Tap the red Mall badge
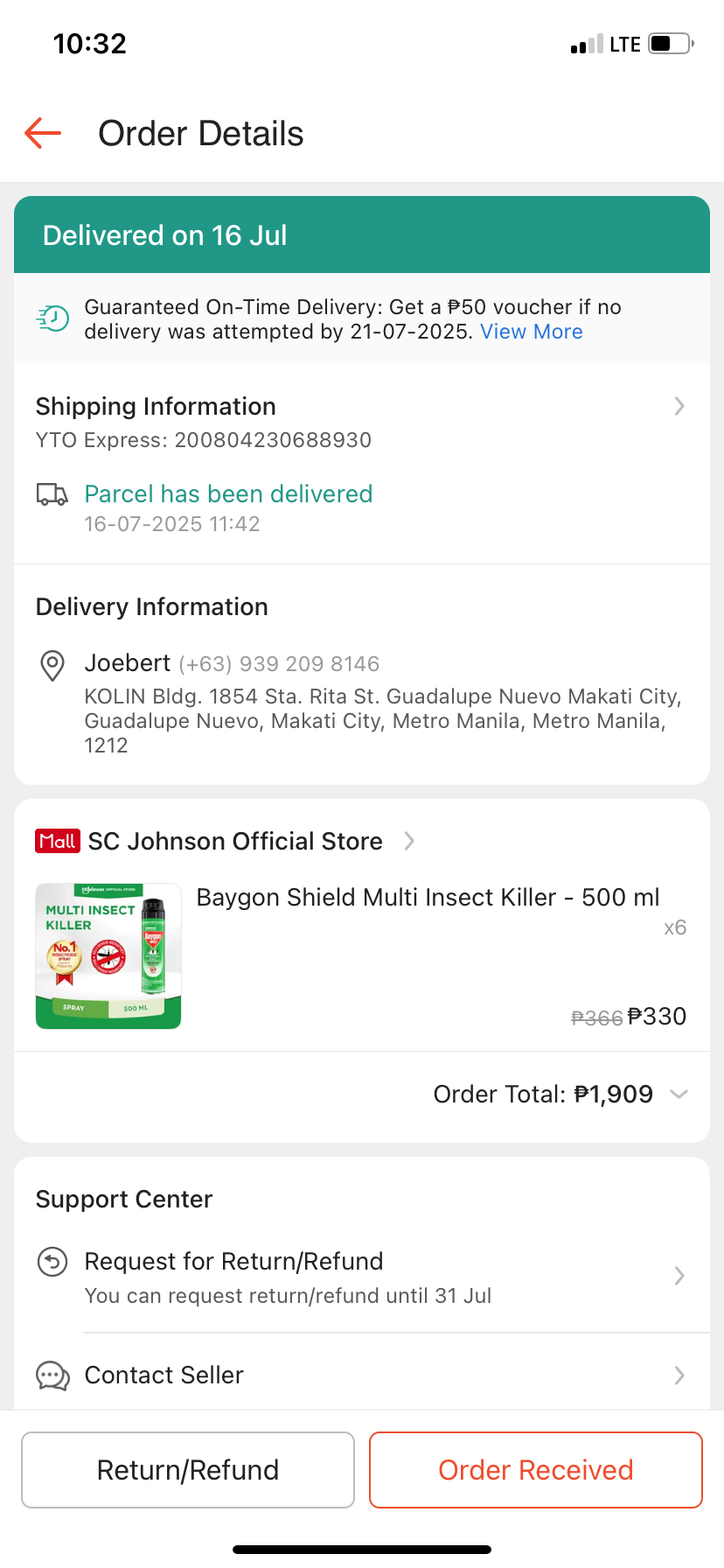 point(58,841)
